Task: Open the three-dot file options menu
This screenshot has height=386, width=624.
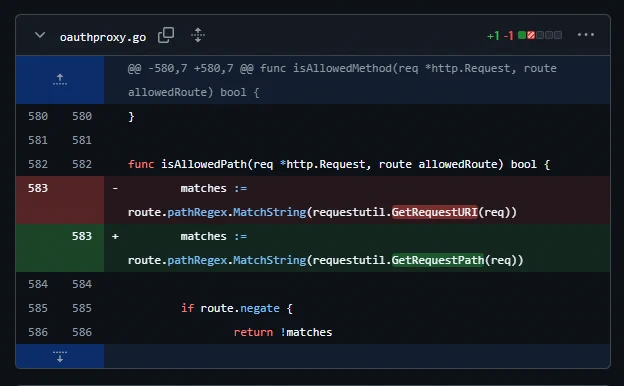Action: point(586,35)
